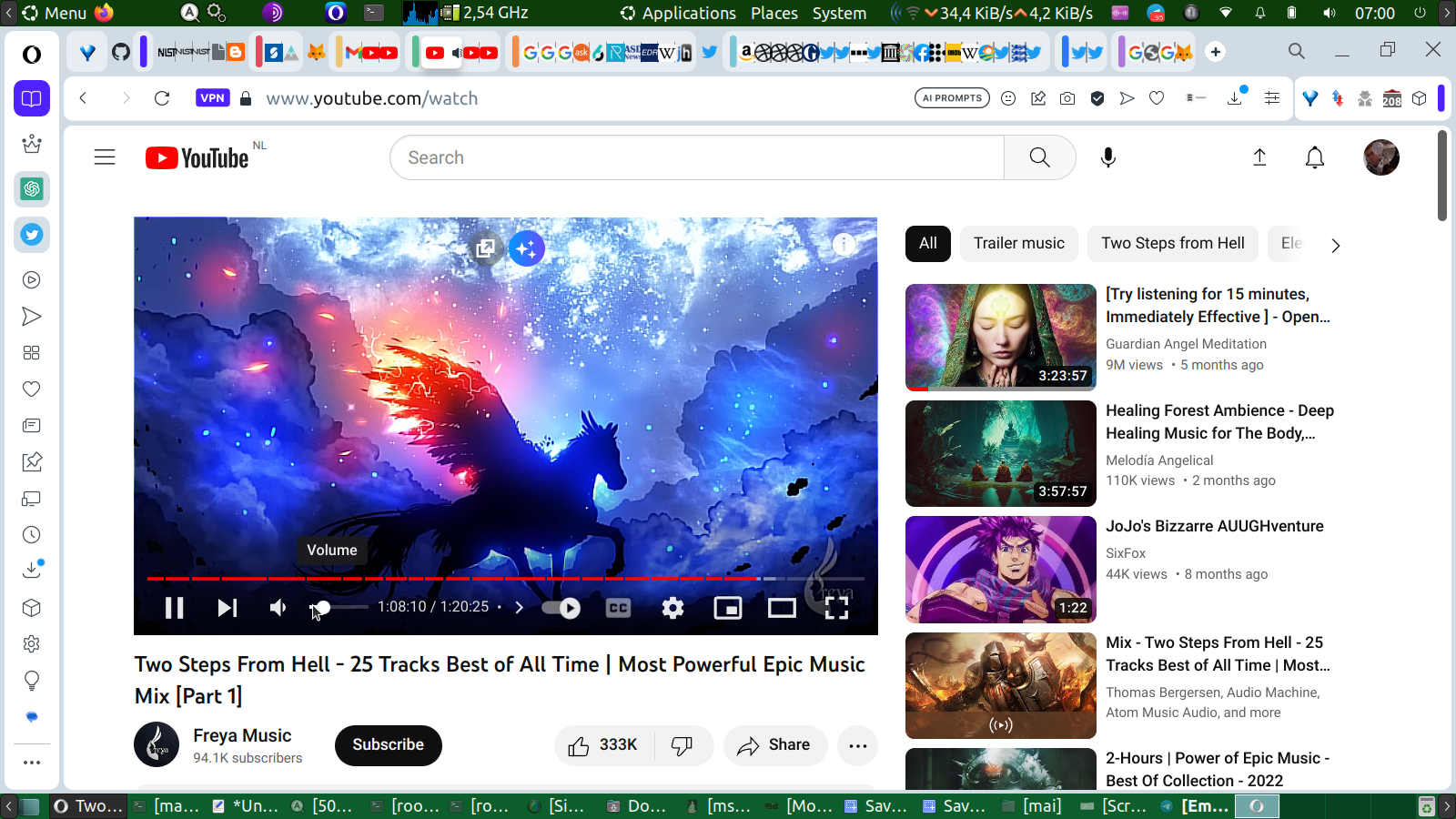Open the toolbar downloads arrow icon
The height and width of the screenshot is (819, 1456).
[1235, 97]
